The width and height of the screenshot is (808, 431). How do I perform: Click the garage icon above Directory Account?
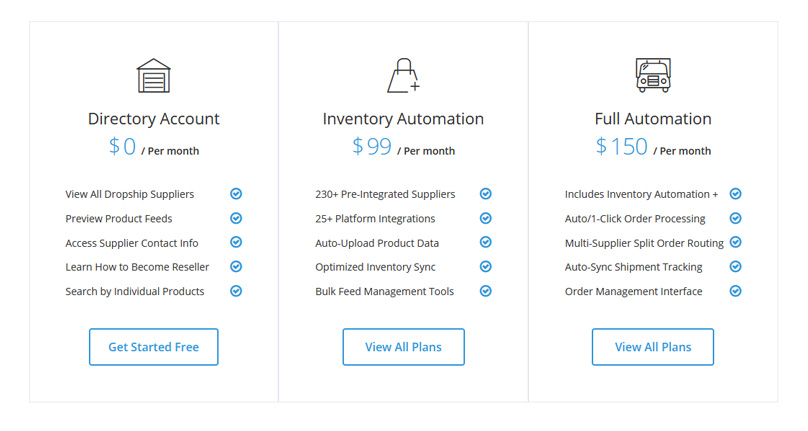153,76
